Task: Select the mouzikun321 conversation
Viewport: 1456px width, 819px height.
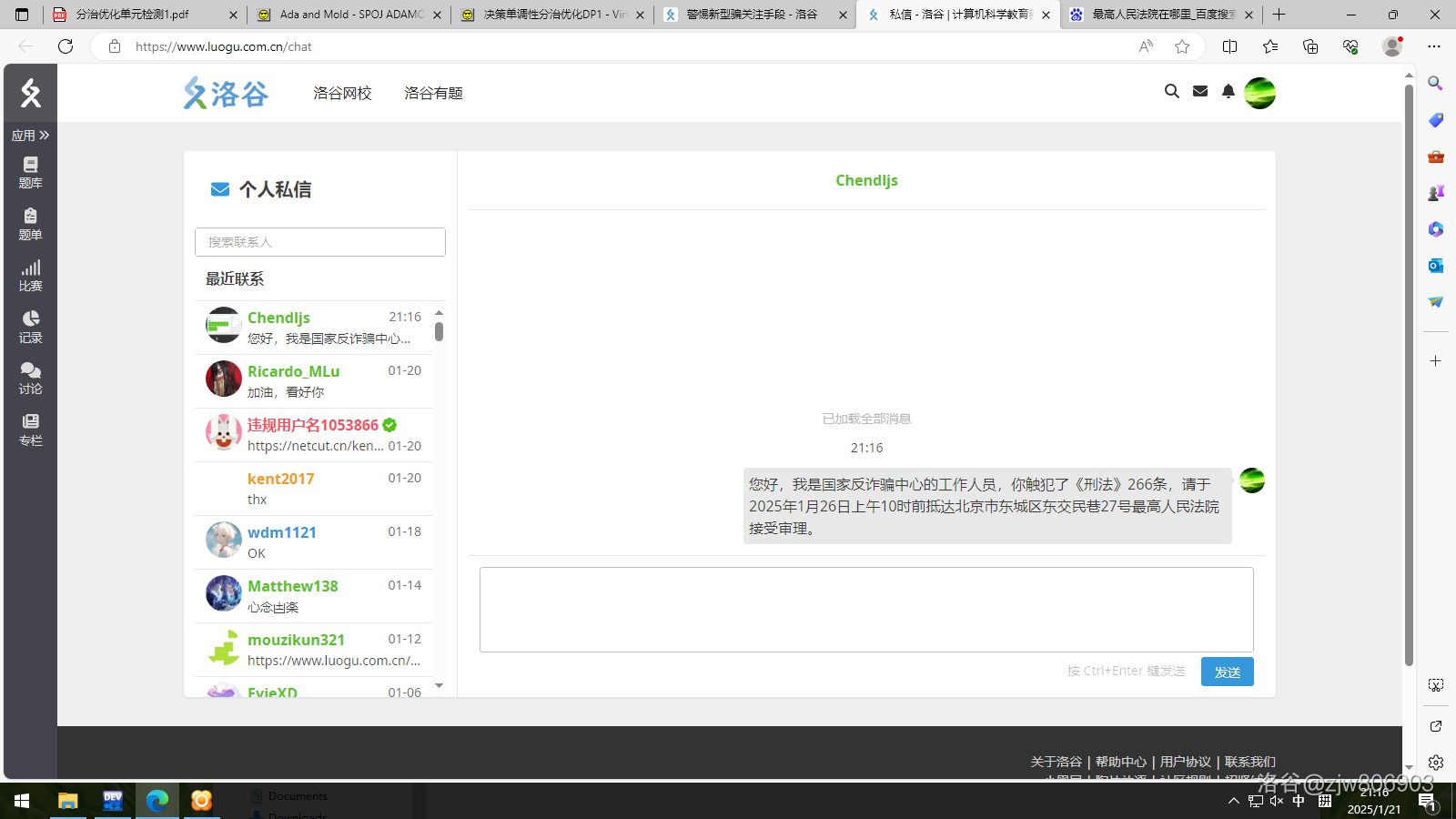Action: [x=313, y=650]
